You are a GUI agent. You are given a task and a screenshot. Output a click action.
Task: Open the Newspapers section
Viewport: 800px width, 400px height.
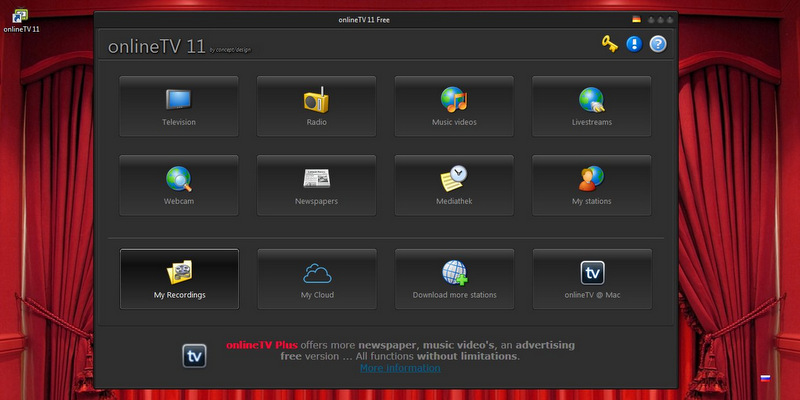(x=316, y=185)
